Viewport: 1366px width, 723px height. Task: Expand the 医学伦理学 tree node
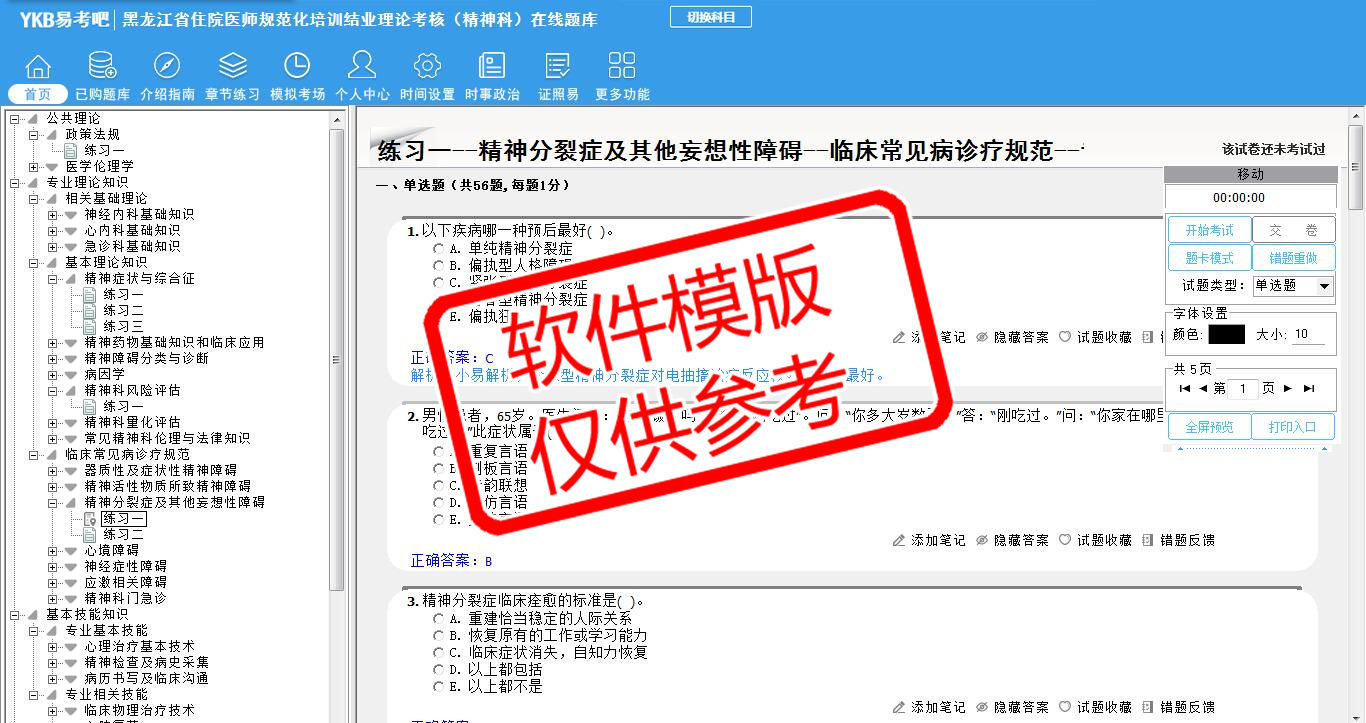point(34,167)
